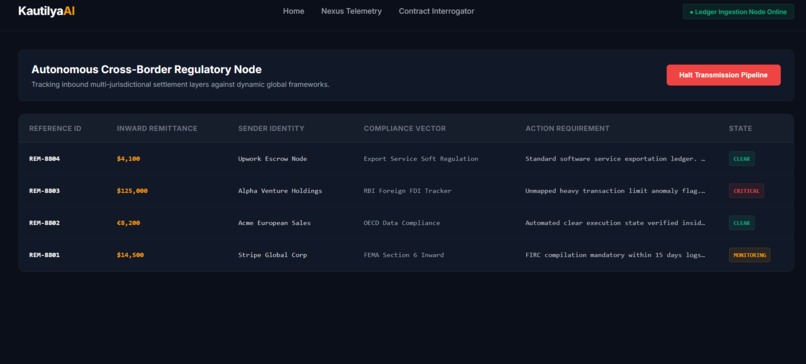806x364 pixels.
Task: Click the Sender Identity column header
Action: (271, 129)
